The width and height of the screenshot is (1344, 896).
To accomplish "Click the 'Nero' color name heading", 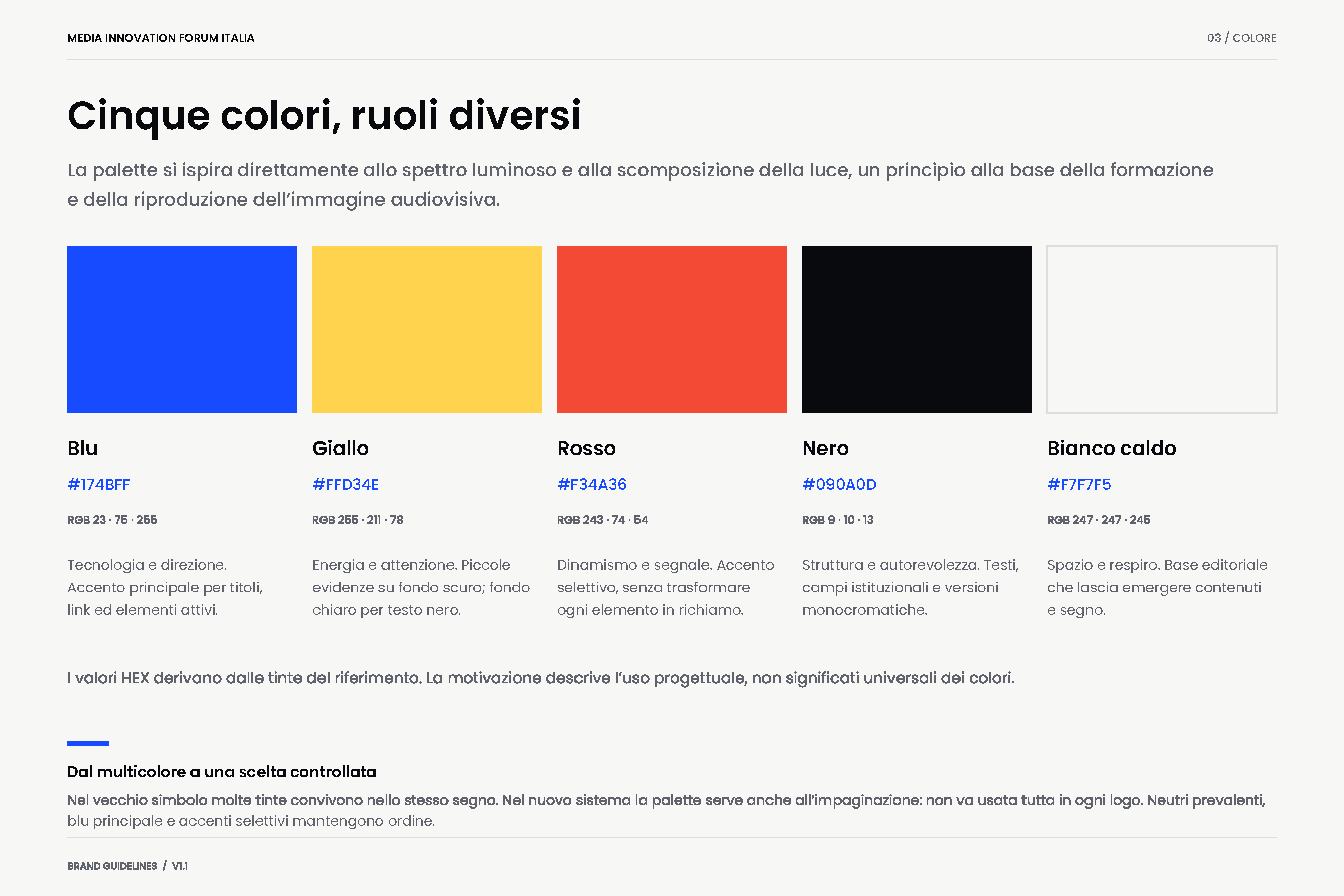I will (x=826, y=448).
